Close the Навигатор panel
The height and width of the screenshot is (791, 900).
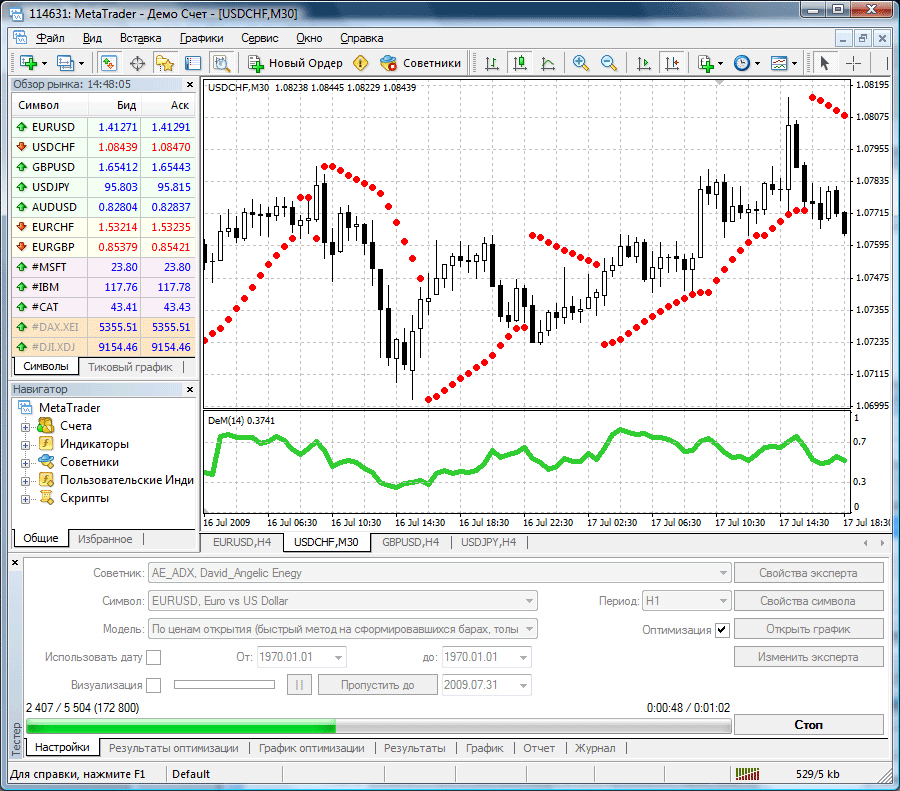pos(190,389)
